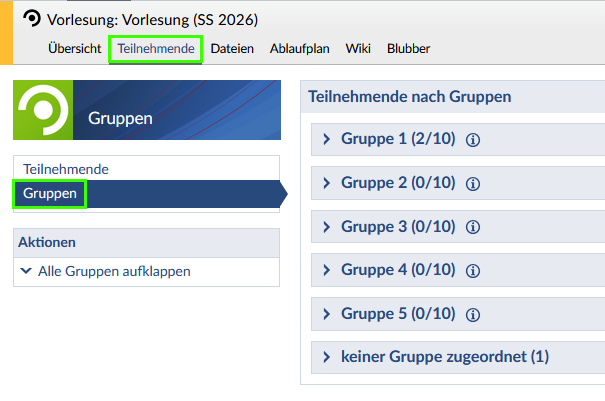Image resolution: width=605 pixels, height=401 pixels.
Task: Click the Teilnehmende tab in navigation
Action: click(x=155, y=48)
